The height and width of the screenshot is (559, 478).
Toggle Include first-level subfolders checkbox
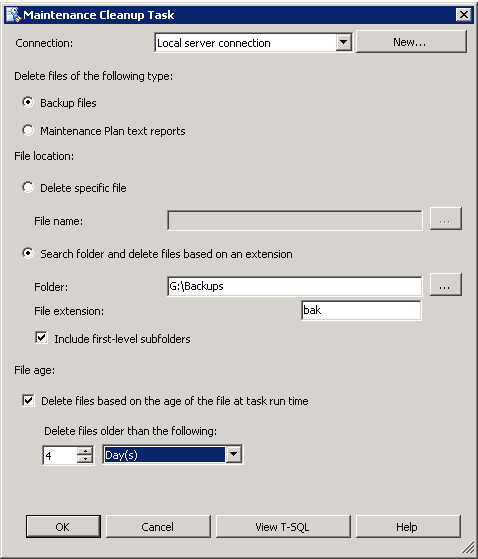(x=41, y=338)
